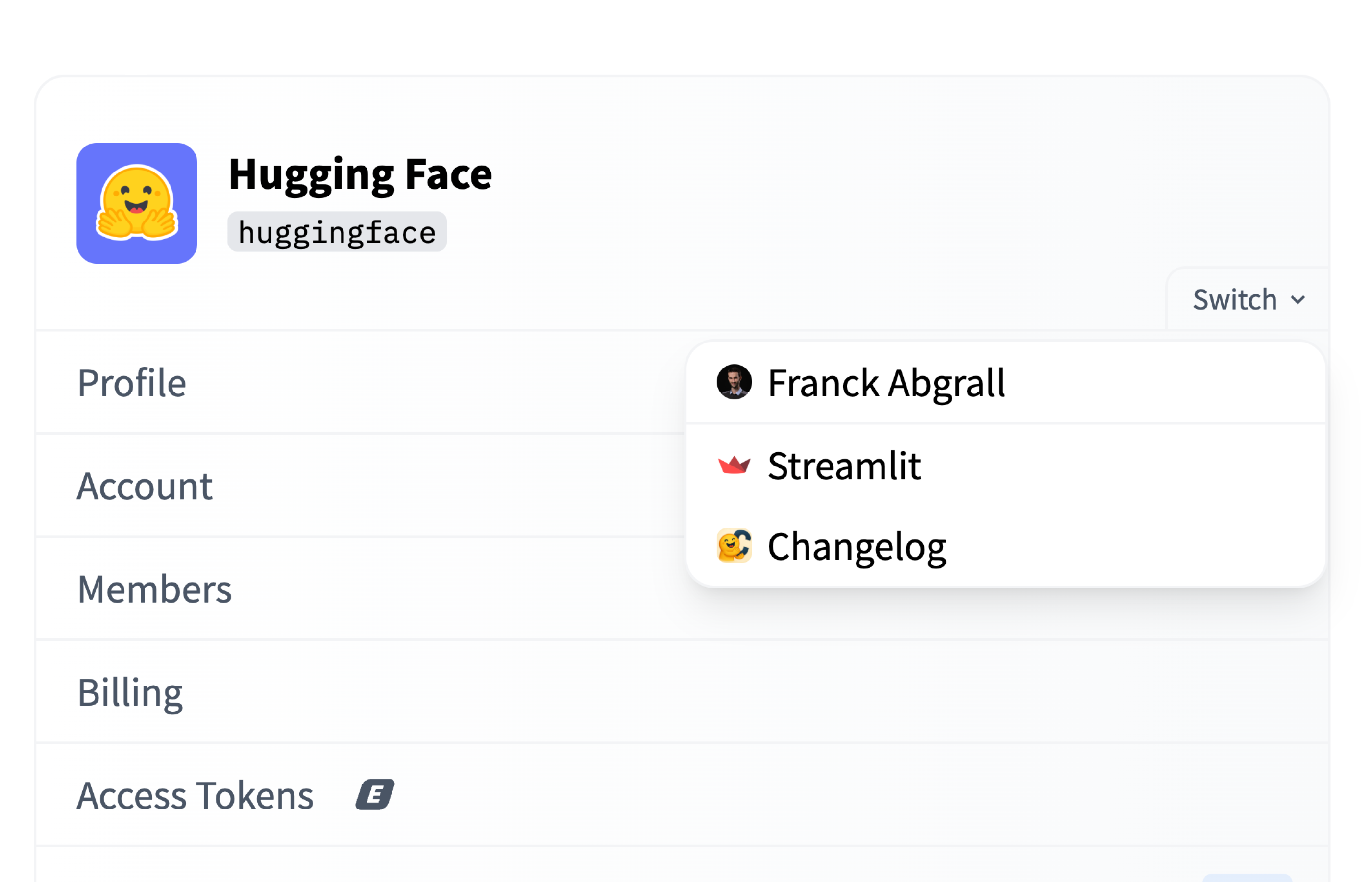Screen dimensions: 1372x882
Task: Switch to Franck Abgrall account
Action: [x=886, y=383]
